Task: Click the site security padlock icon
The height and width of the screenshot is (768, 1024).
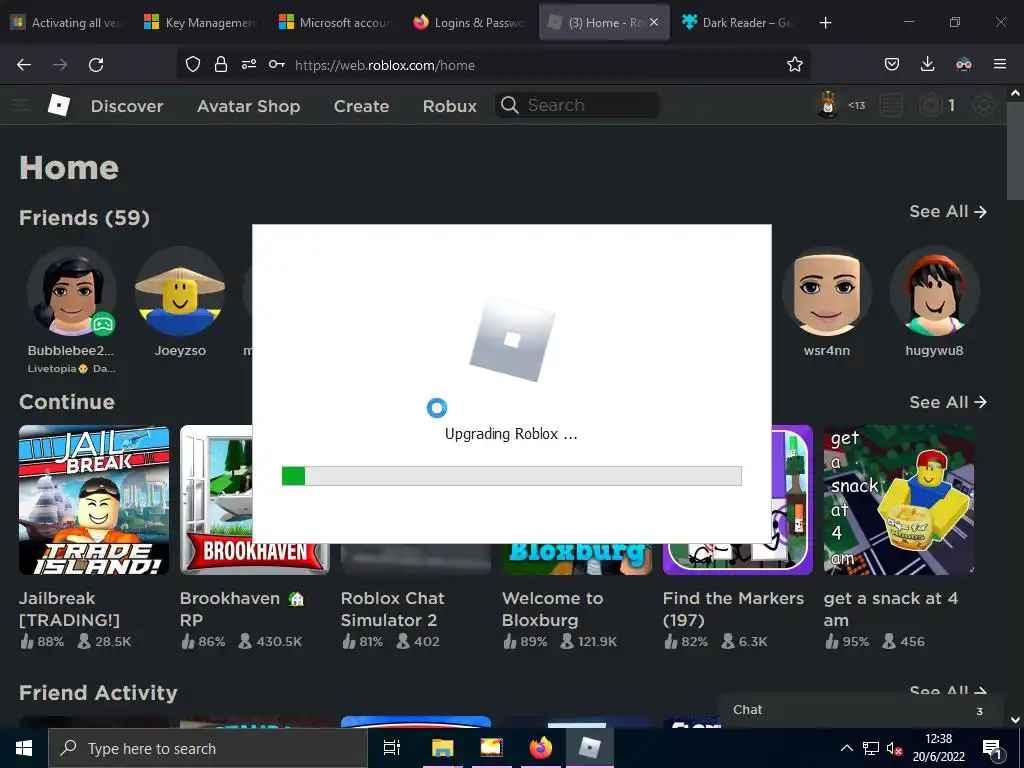Action: [221, 65]
